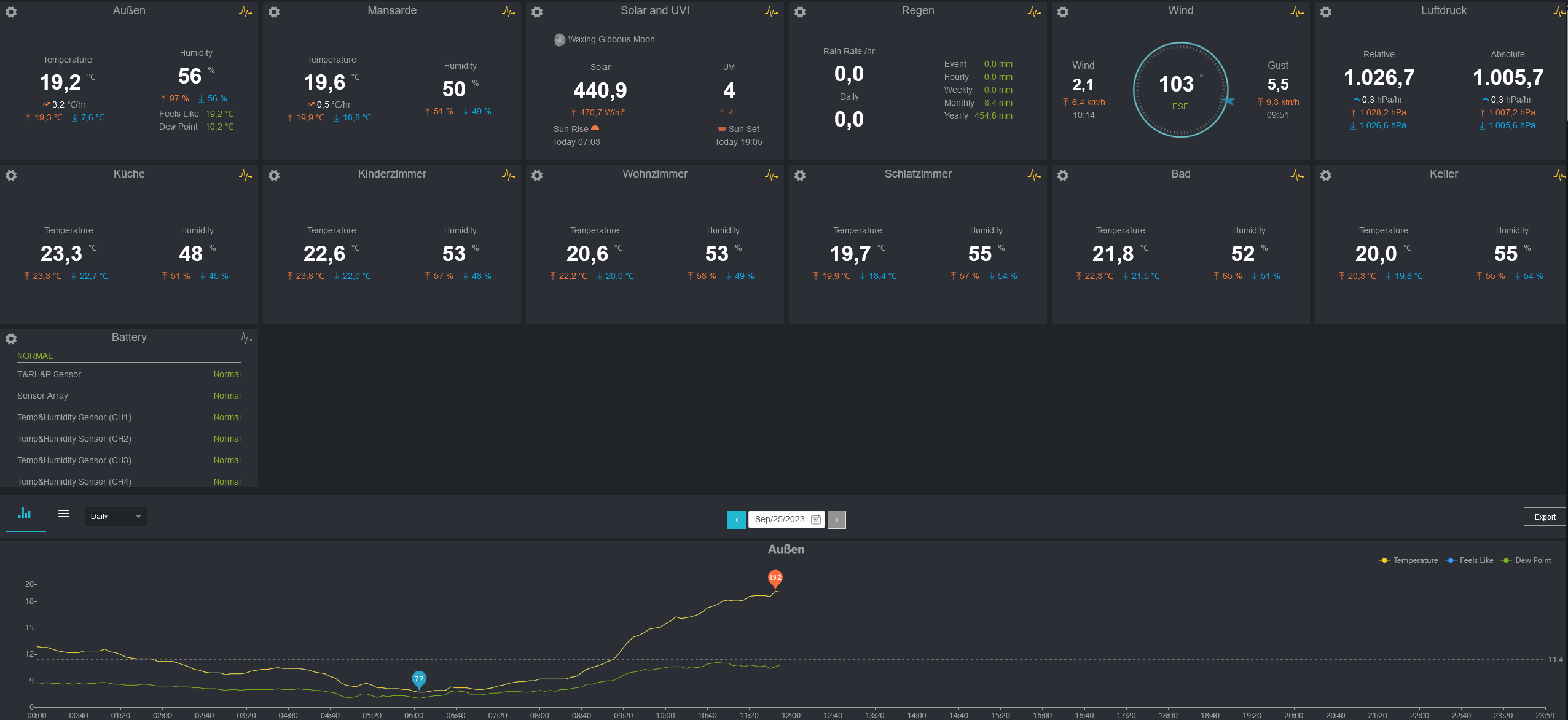Image resolution: width=1568 pixels, height=720 pixels.
Task: Show graph for Mansarde panel
Action: pos(508,12)
